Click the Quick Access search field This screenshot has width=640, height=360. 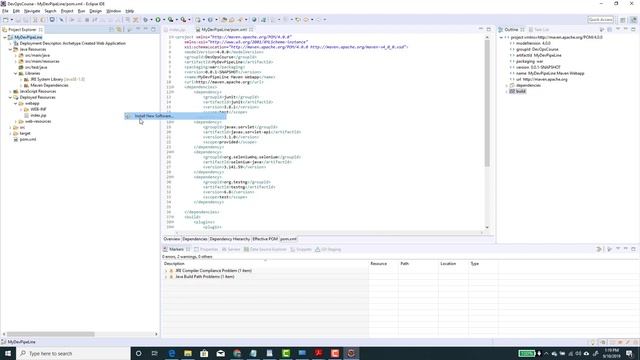coord(600,20)
